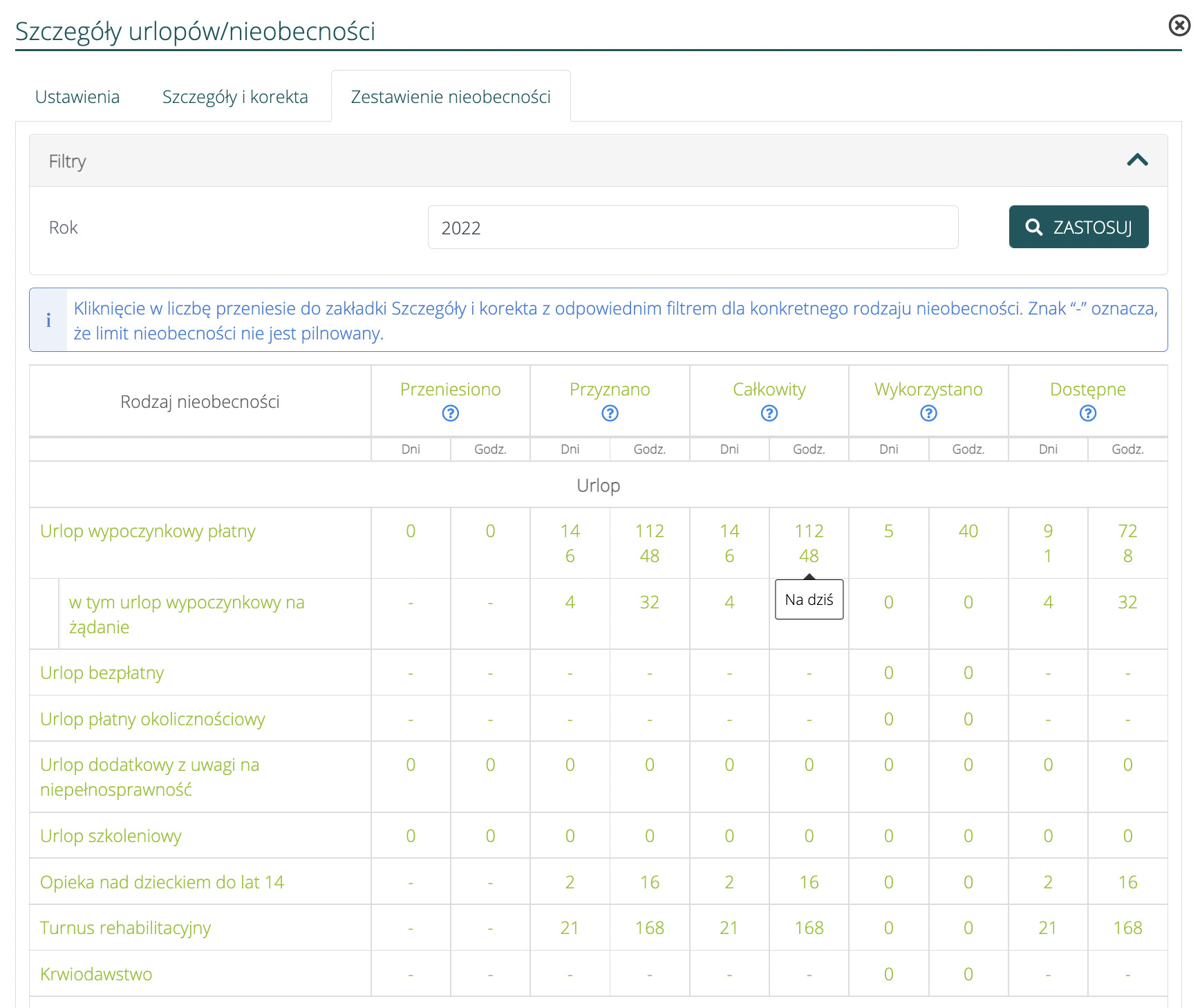Close the leave details dialog
Image resolution: width=1200 pixels, height=1008 pixels.
click(1179, 26)
